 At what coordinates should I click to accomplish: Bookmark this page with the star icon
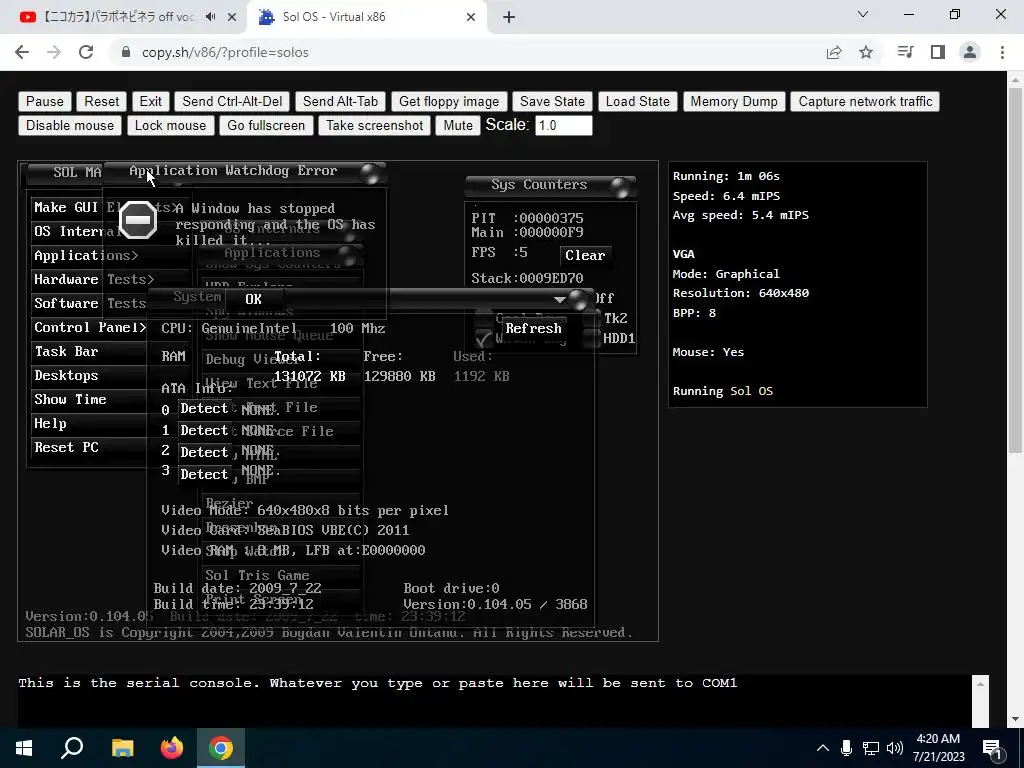pyautogui.click(x=866, y=52)
